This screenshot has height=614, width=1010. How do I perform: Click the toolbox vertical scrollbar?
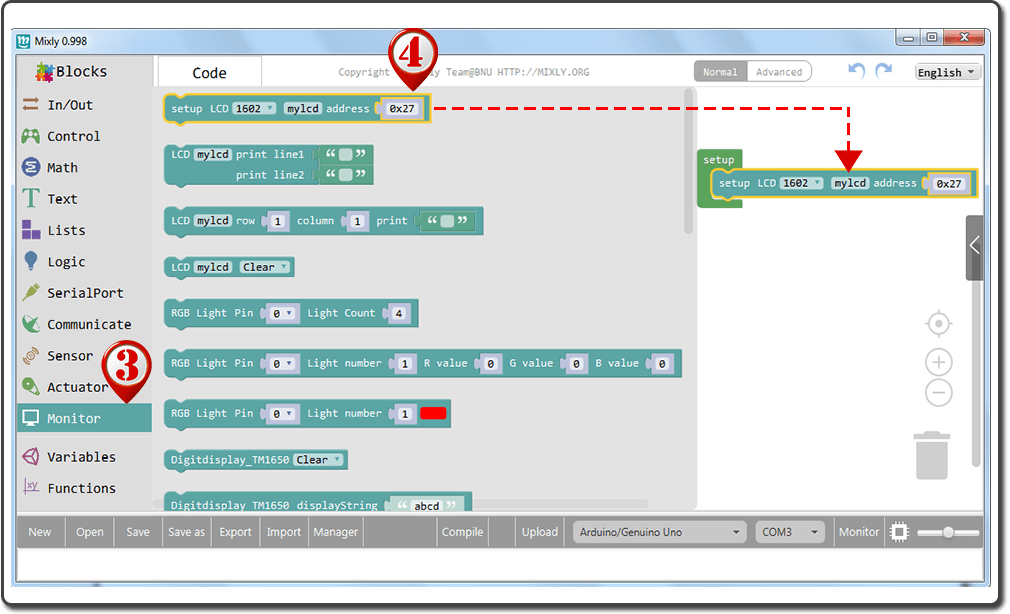[688, 161]
